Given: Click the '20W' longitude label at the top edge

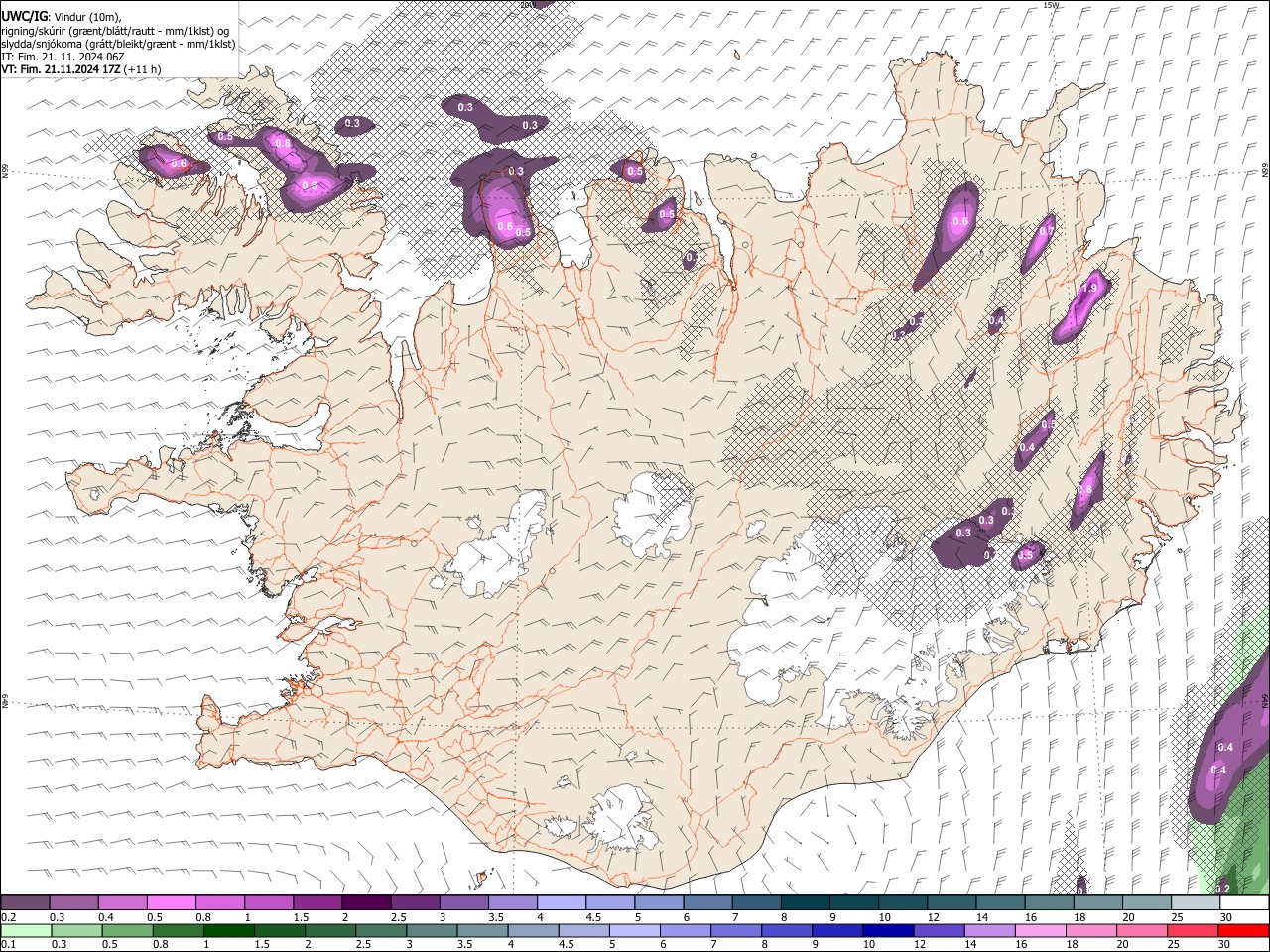Looking at the screenshot, I should pos(526,5).
